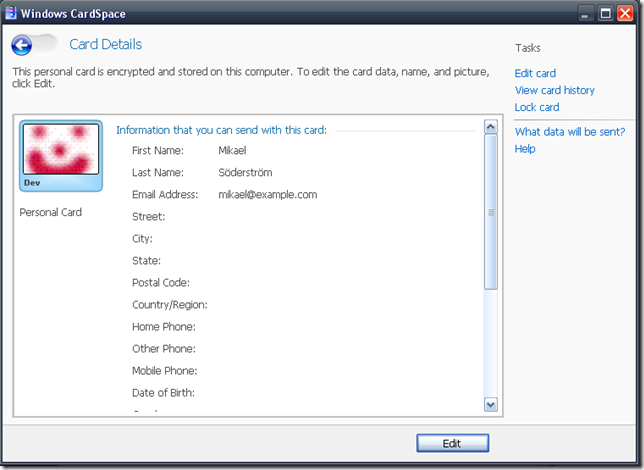Click the Country/Region label
The image size is (644, 470).
(170, 305)
